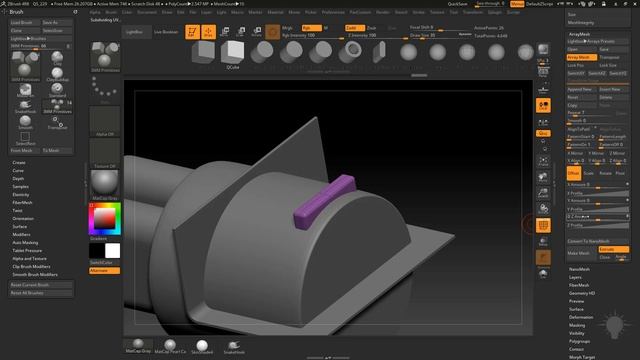Toggle the PolyFrame grid icon
640x360 pixels.
click(543, 225)
